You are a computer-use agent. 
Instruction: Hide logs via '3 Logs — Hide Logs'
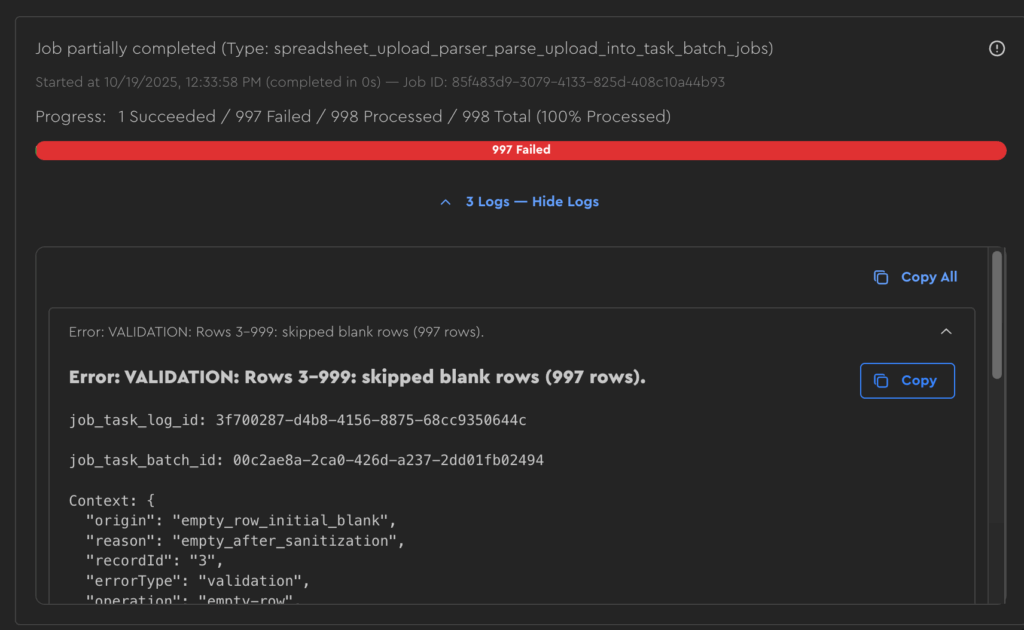532,202
